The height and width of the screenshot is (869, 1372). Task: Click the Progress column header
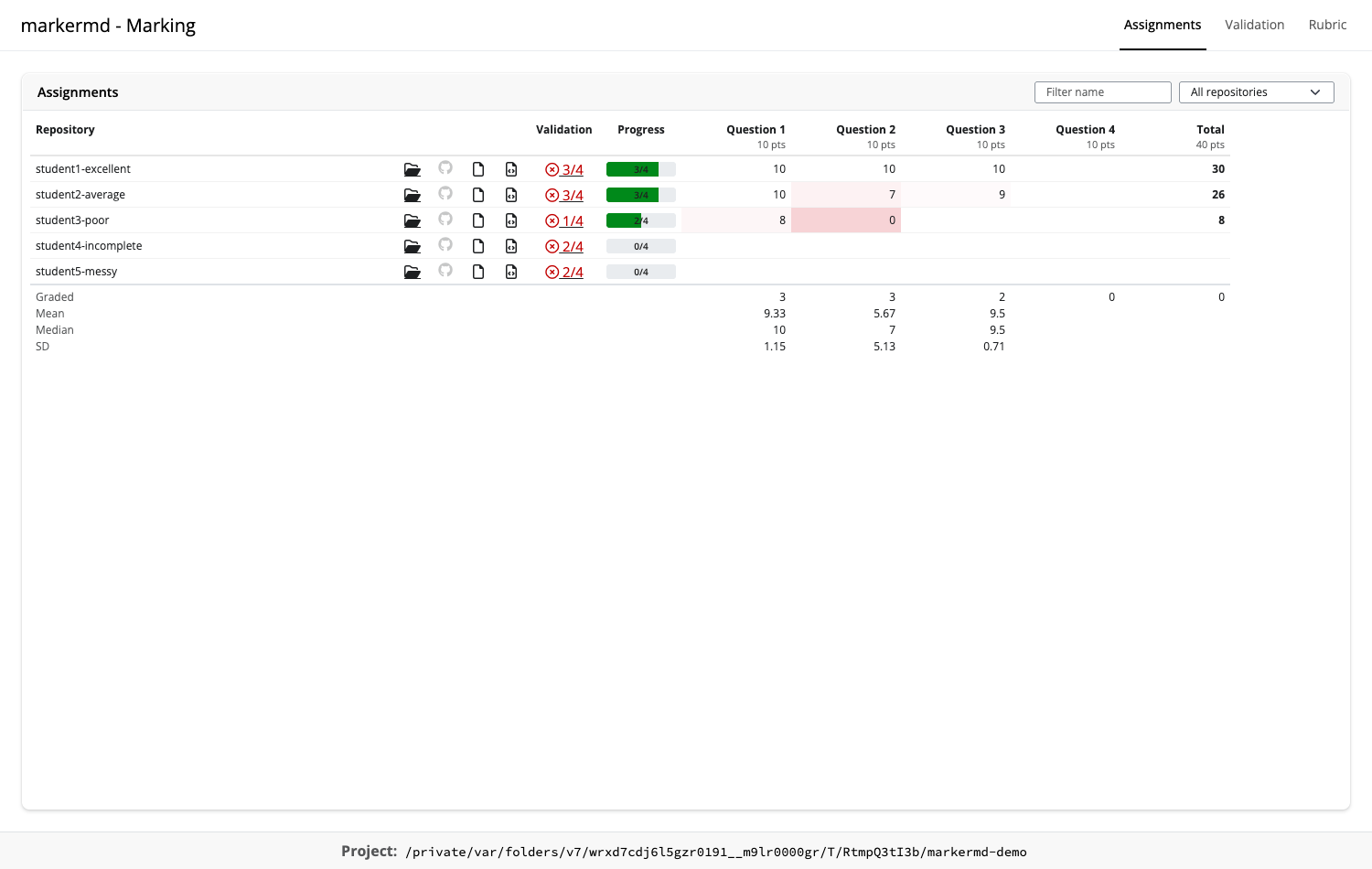tap(641, 130)
